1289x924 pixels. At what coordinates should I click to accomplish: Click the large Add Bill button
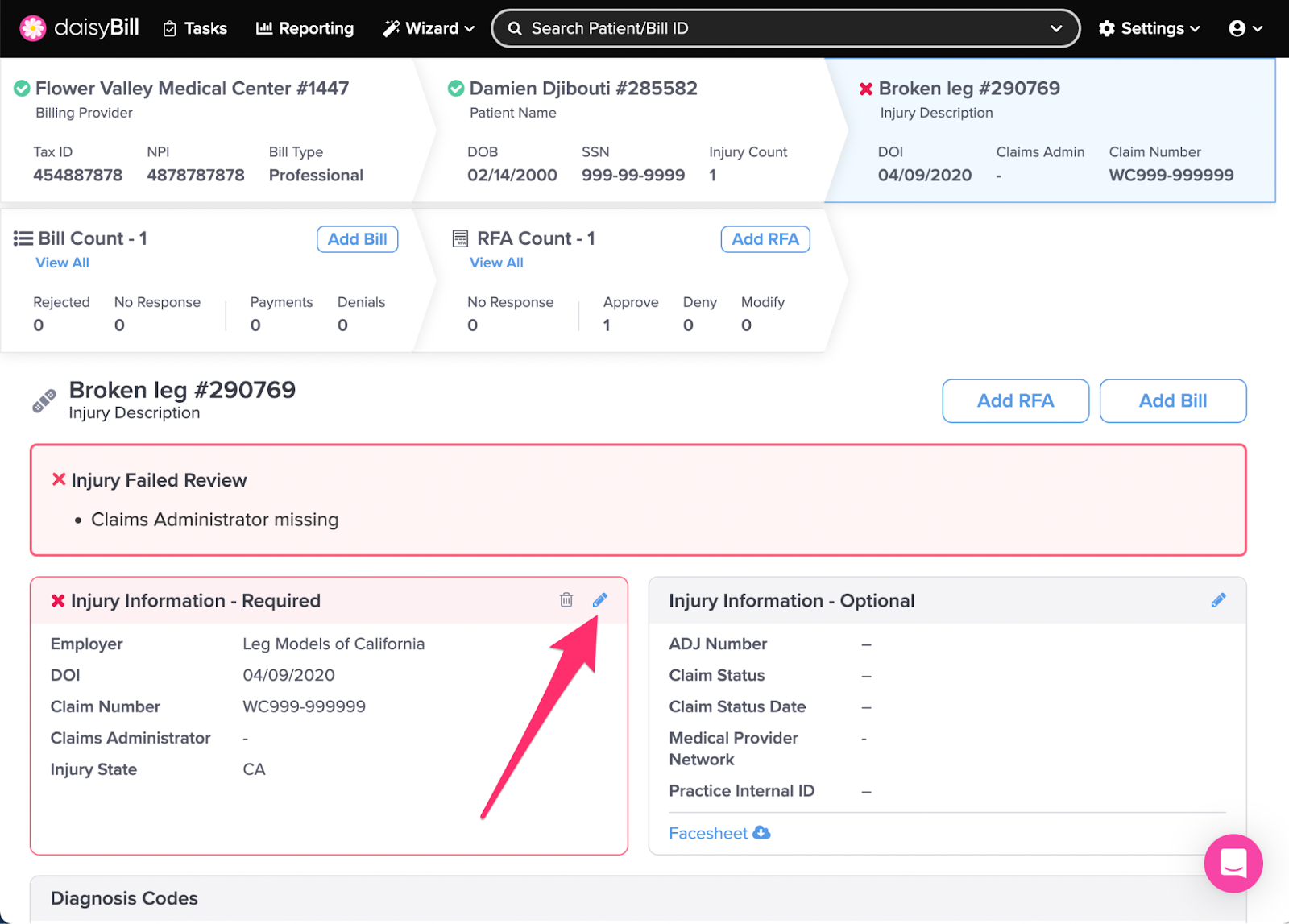[x=1172, y=400]
